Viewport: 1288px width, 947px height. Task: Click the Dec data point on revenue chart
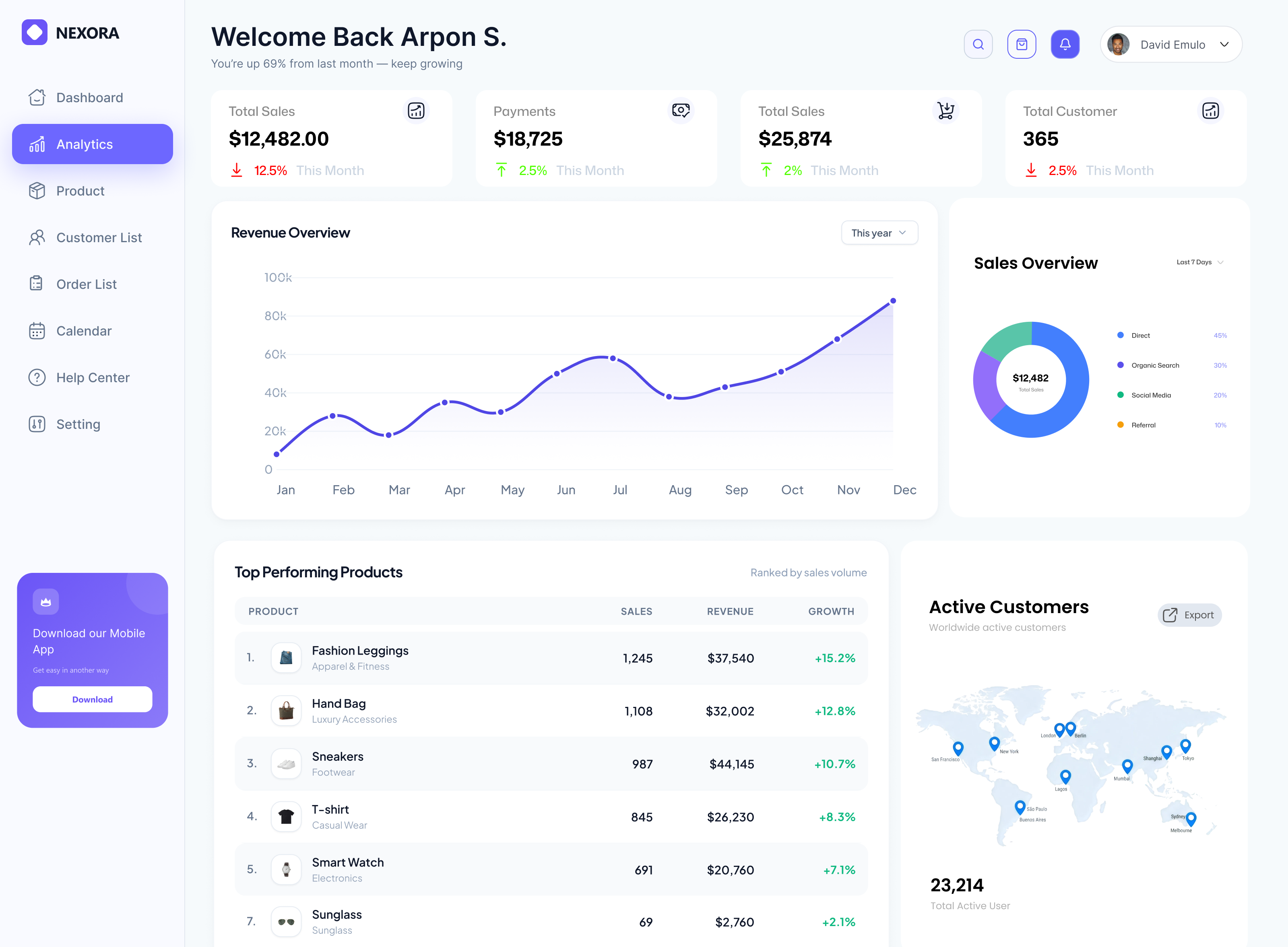coord(893,301)
